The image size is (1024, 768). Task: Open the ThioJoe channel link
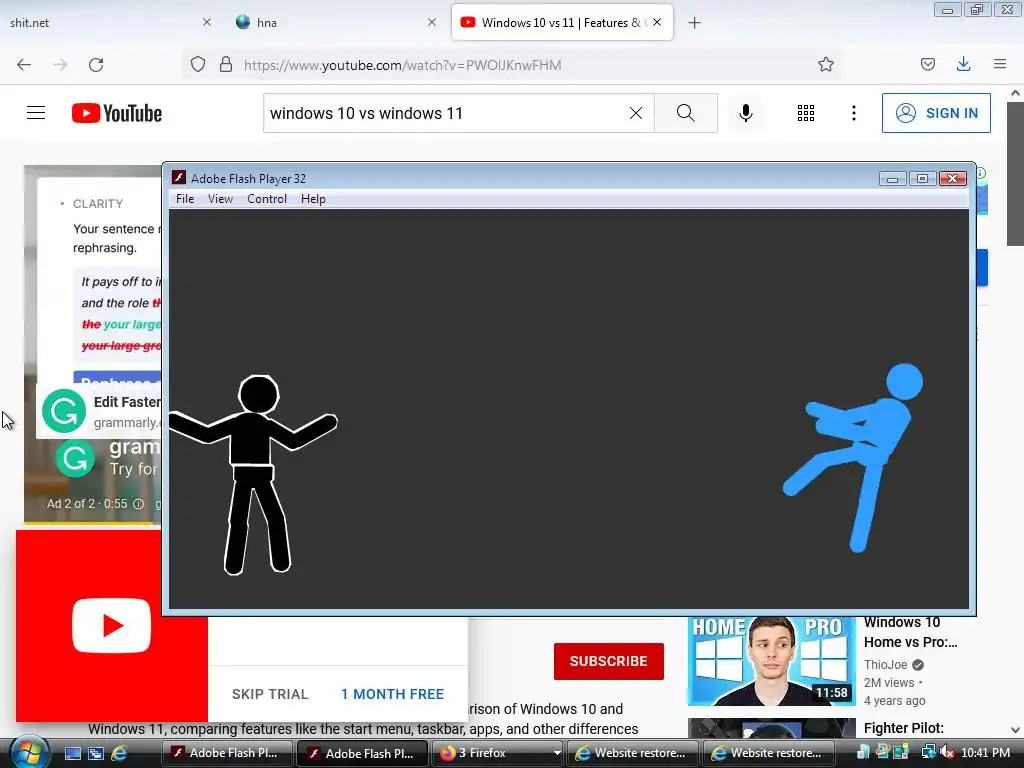click(x=886, y=665)
